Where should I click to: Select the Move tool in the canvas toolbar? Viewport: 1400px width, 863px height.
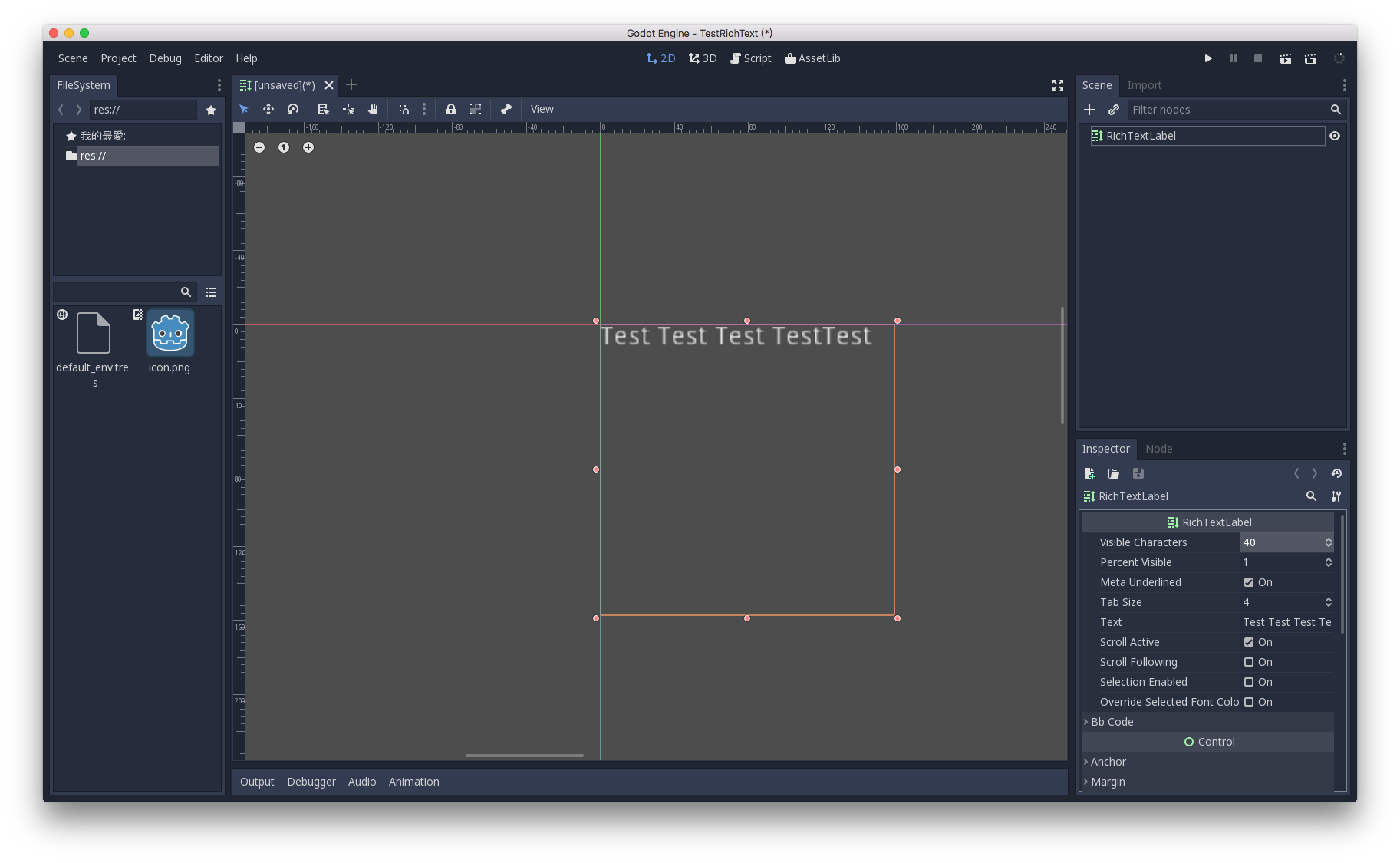(x=268, y=109)
